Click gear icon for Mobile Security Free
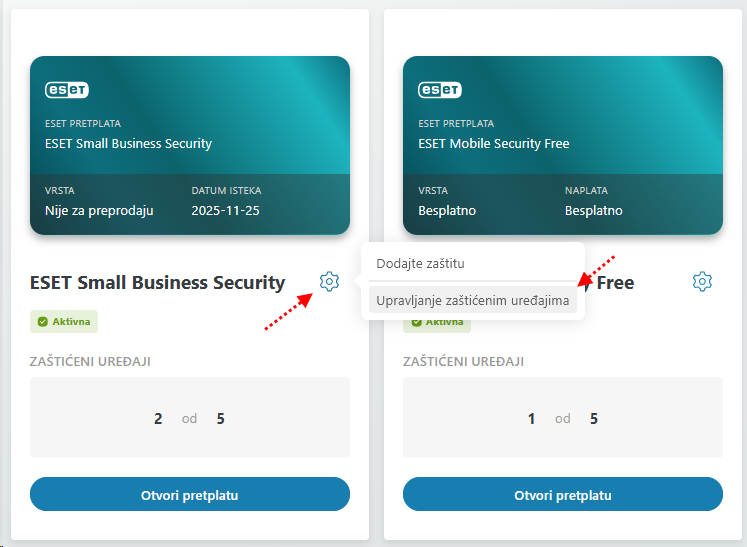 [702, 282]
